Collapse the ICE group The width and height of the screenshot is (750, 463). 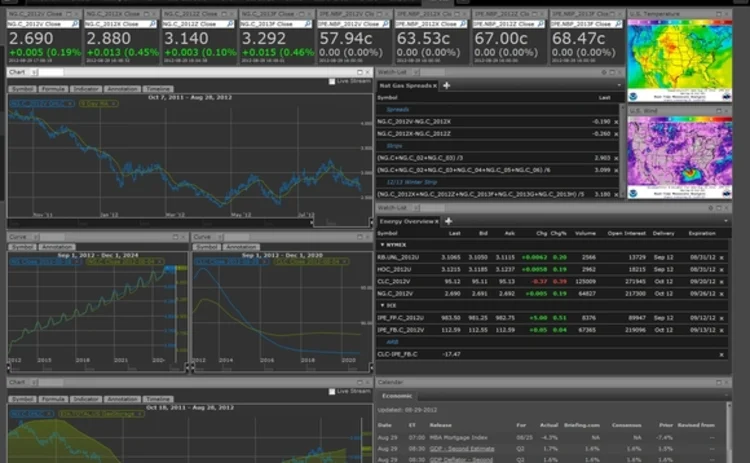[382, 305]
